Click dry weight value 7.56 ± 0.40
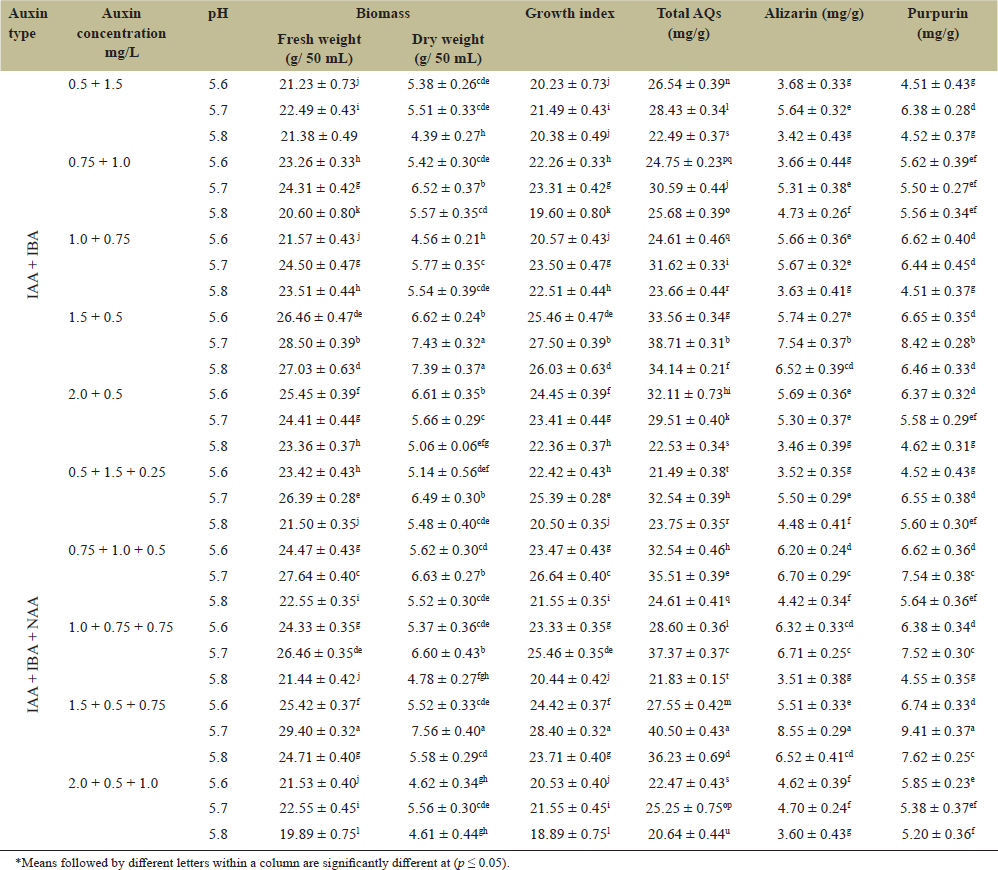 448,731
